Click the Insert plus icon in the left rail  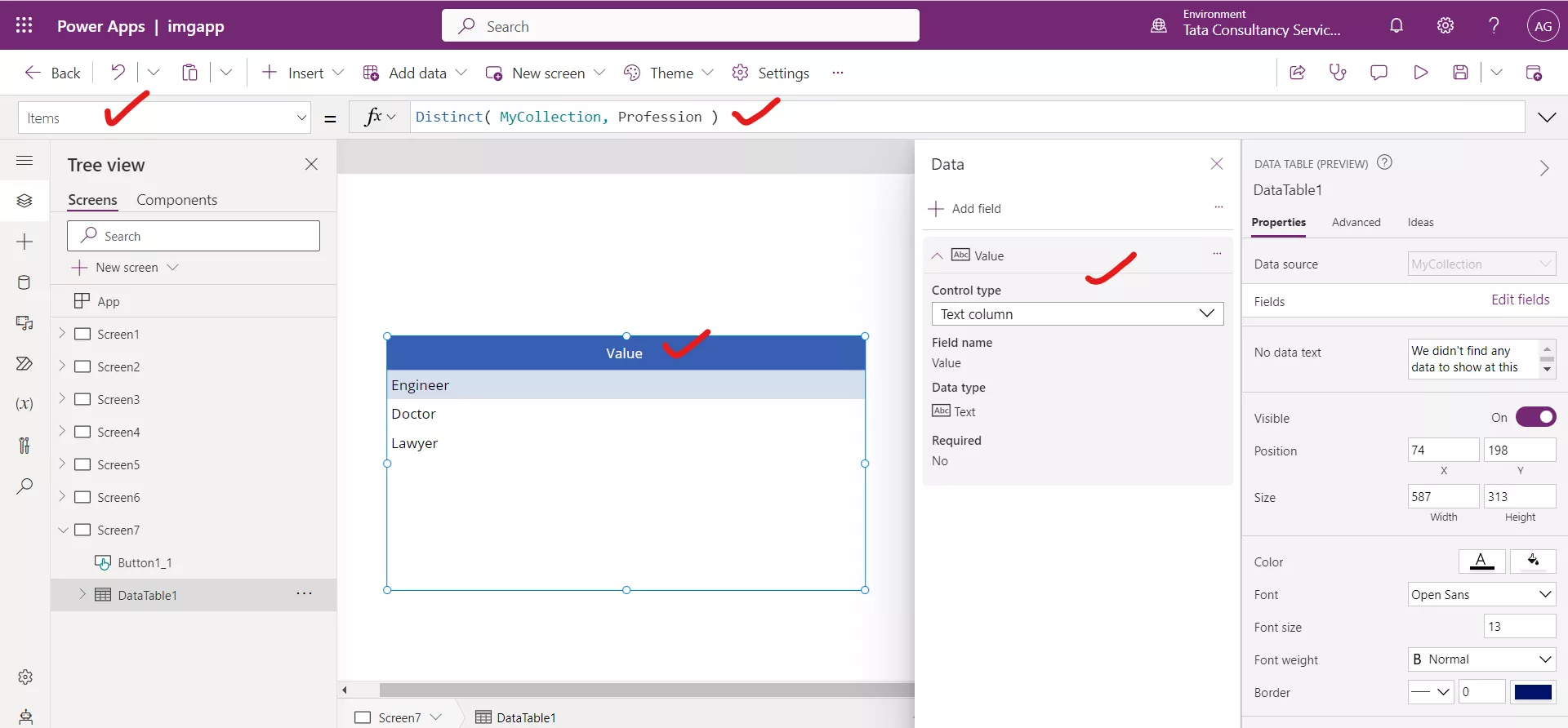click(24, 242)
